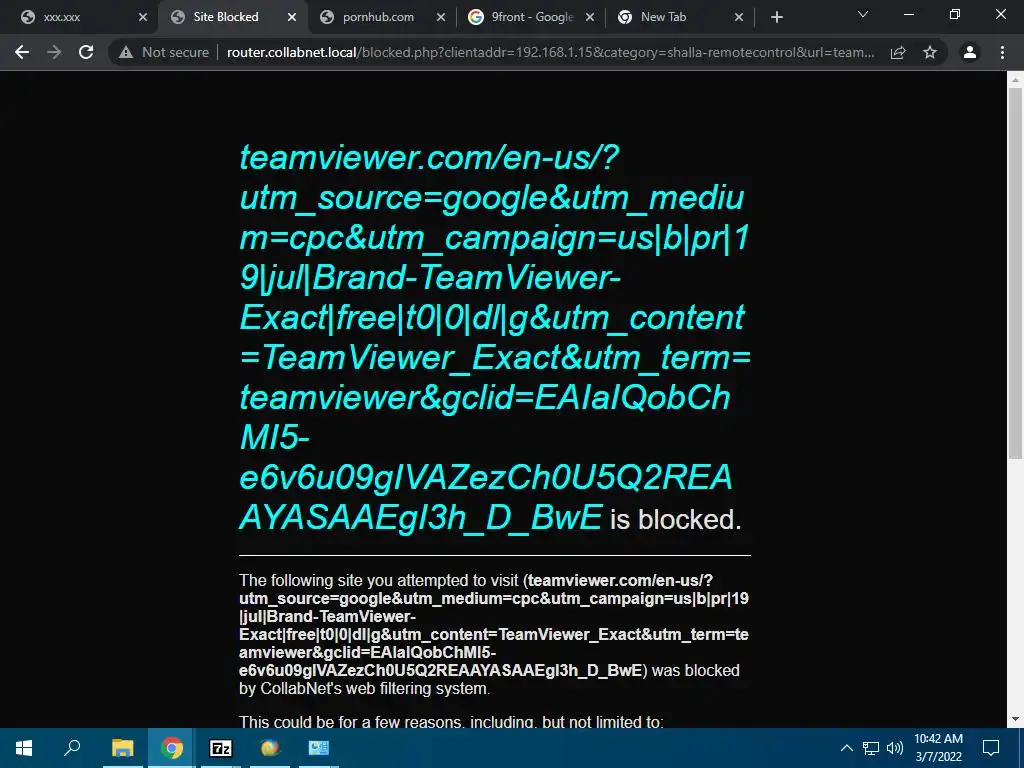Image resolution: width=1024 pixels, height=768 pixels.
Task: Click the forward navigation arrow
Action: (x=54, y=52)
